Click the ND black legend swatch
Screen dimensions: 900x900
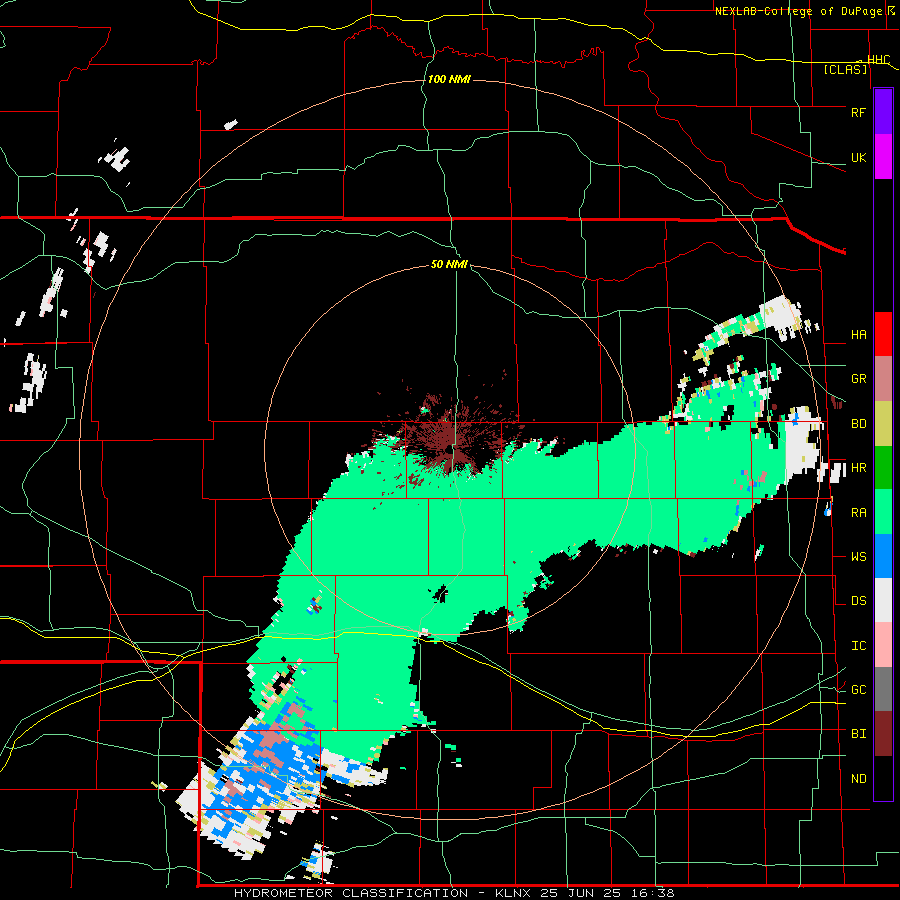tap(883, 778)
